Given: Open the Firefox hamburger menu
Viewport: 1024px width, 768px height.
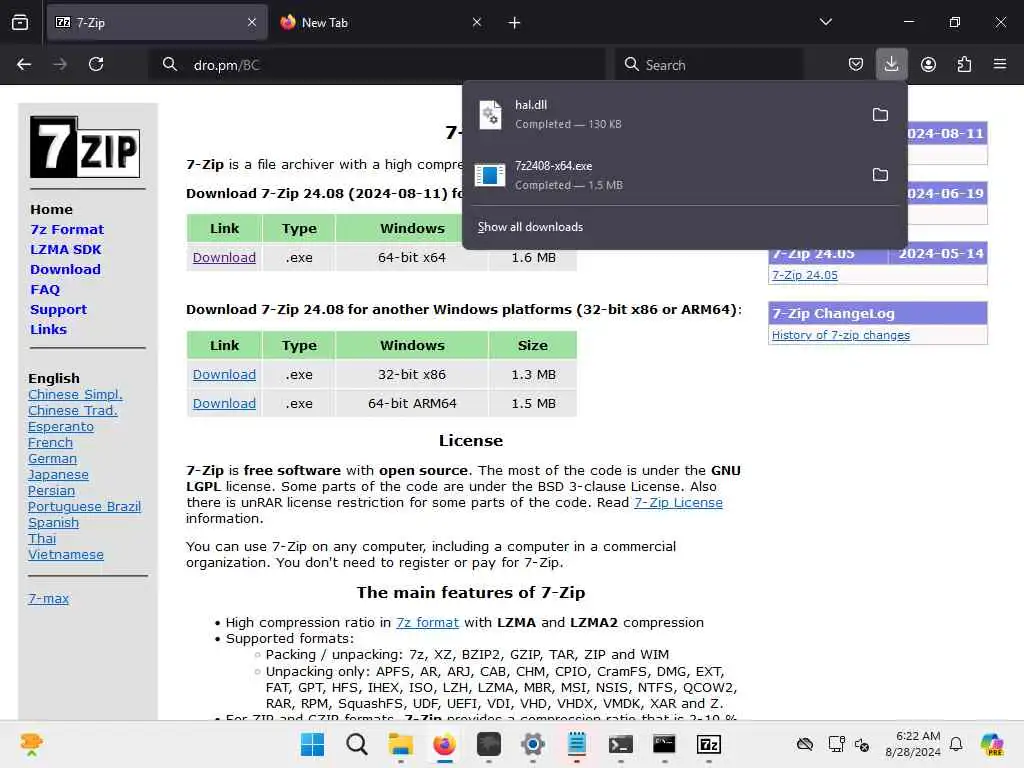Looking at the screenshot, I should (x=1000, y=64).
